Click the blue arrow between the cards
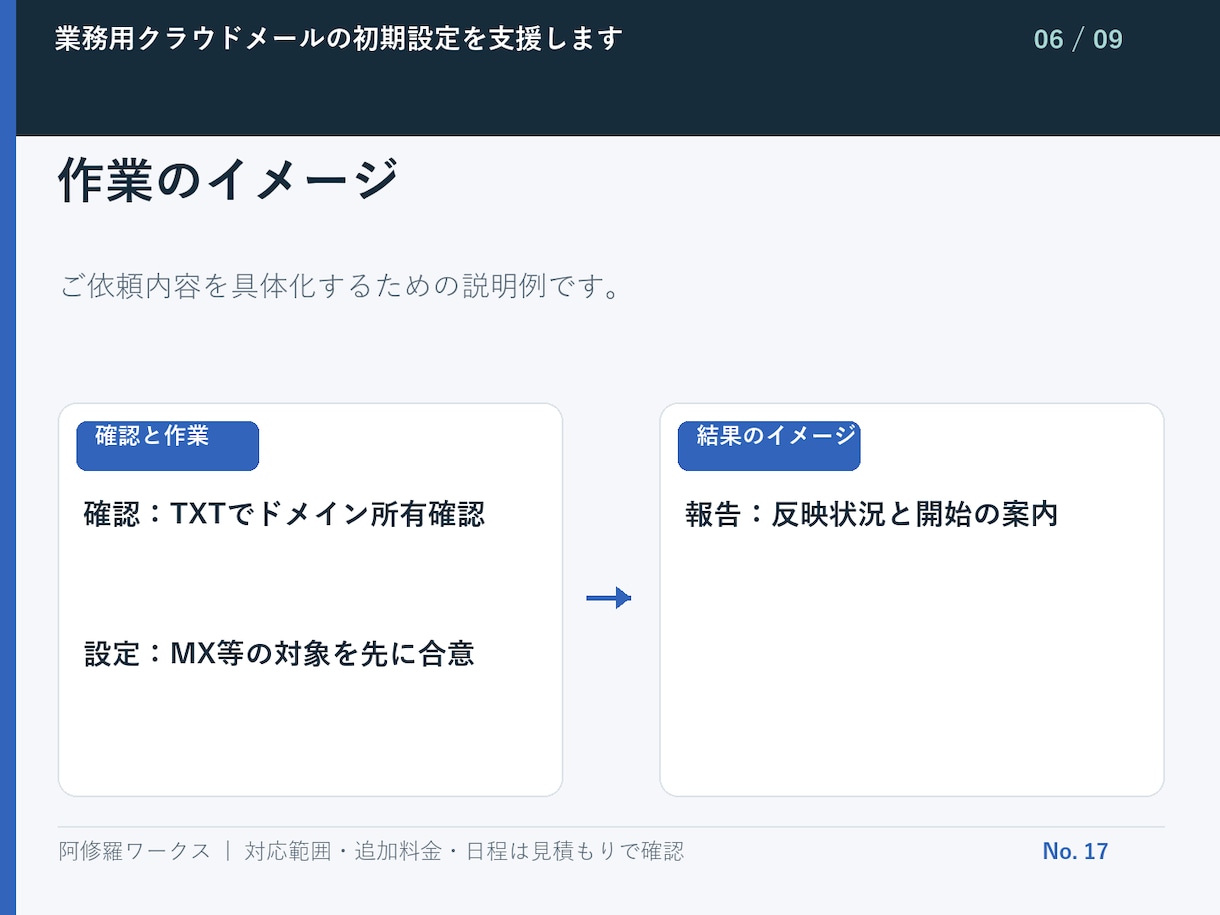Screen dimensions: 1220x915 coord(609,598)
